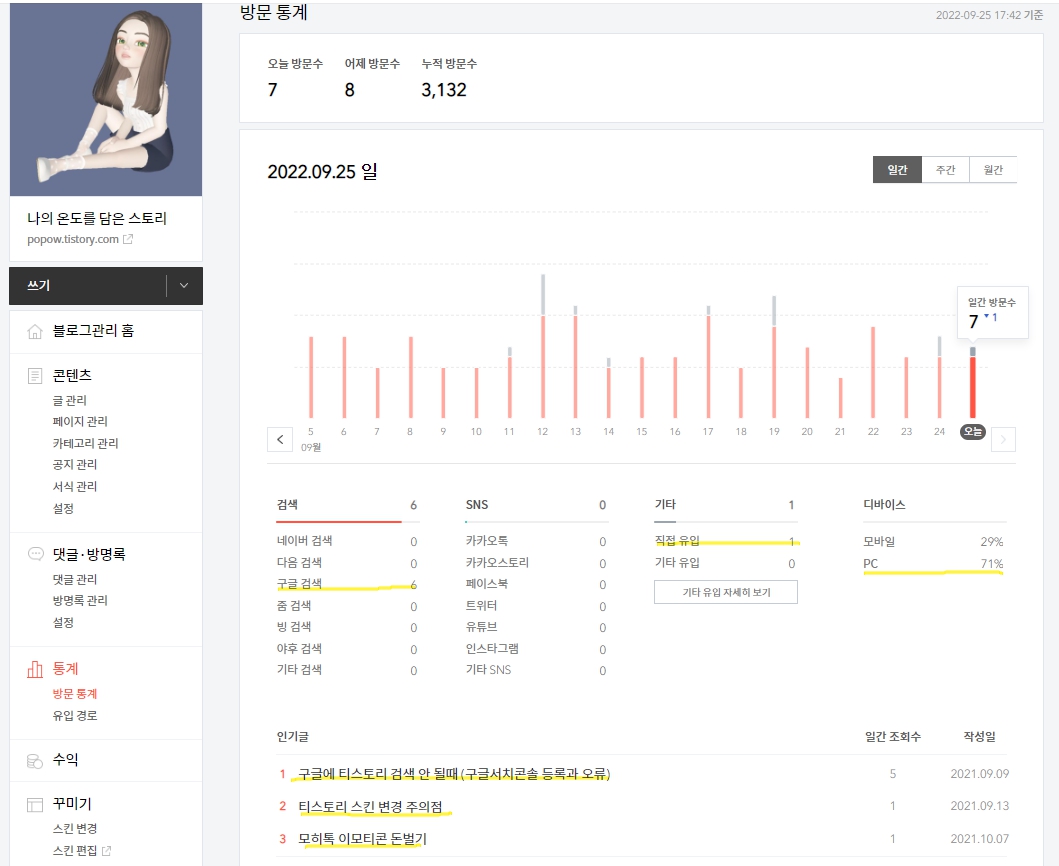Open post 모히톡 이모티콘 돈벌기

point(362,839)
